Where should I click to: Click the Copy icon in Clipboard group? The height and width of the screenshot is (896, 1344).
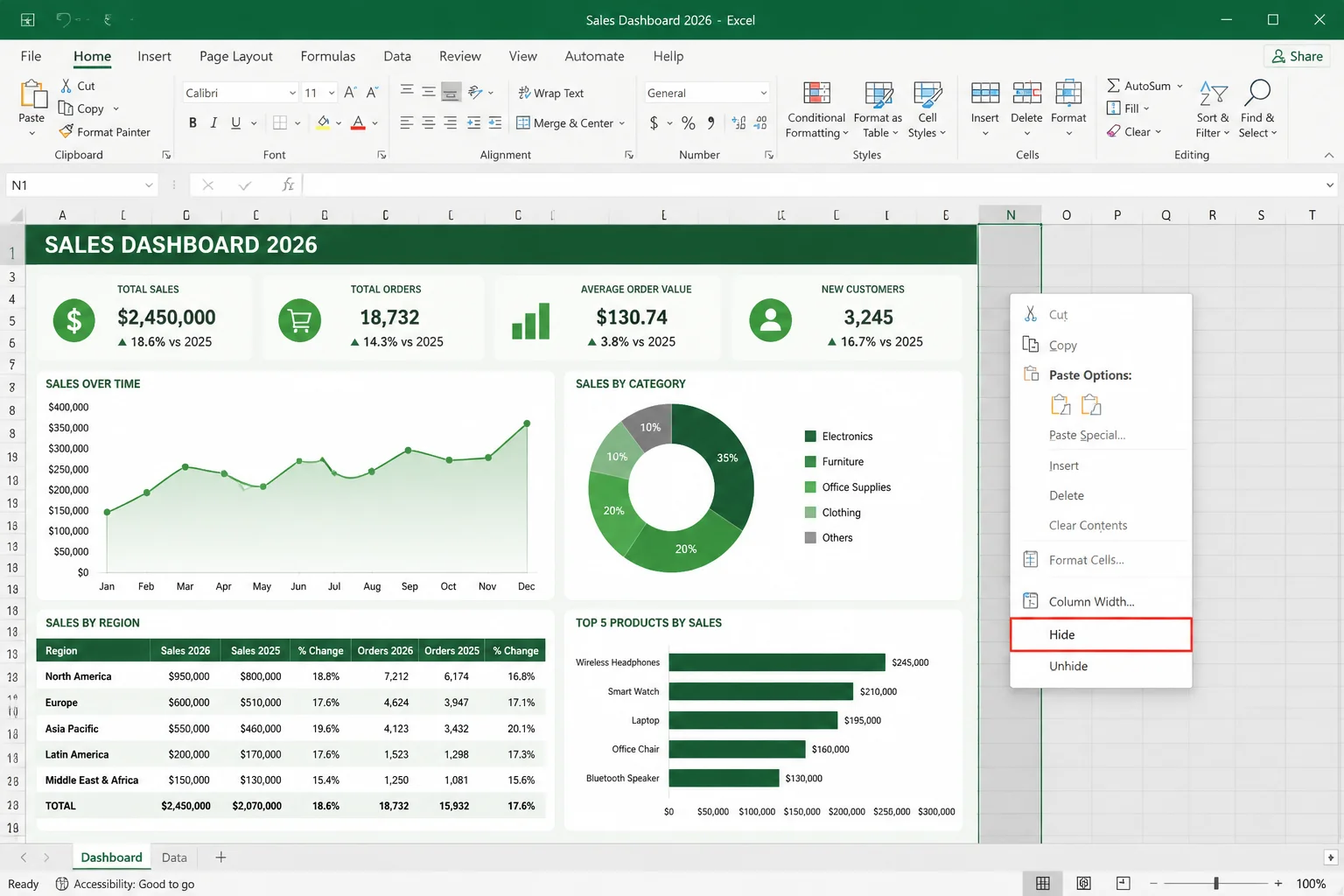(66, 108)
